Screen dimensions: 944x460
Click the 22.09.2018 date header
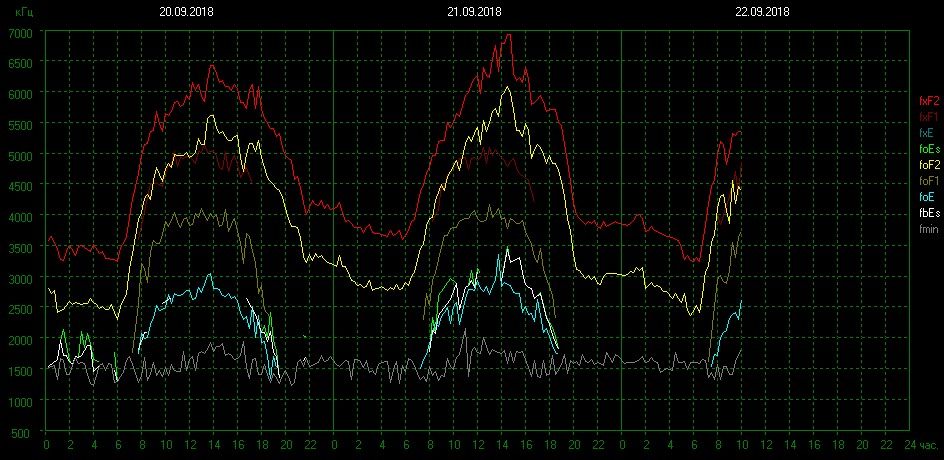pyautogui.click(x=762, y=12)
